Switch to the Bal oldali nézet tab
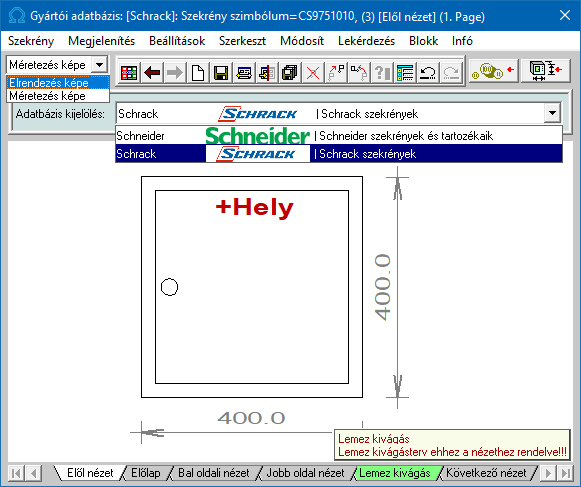 click(x=214, y=473)
